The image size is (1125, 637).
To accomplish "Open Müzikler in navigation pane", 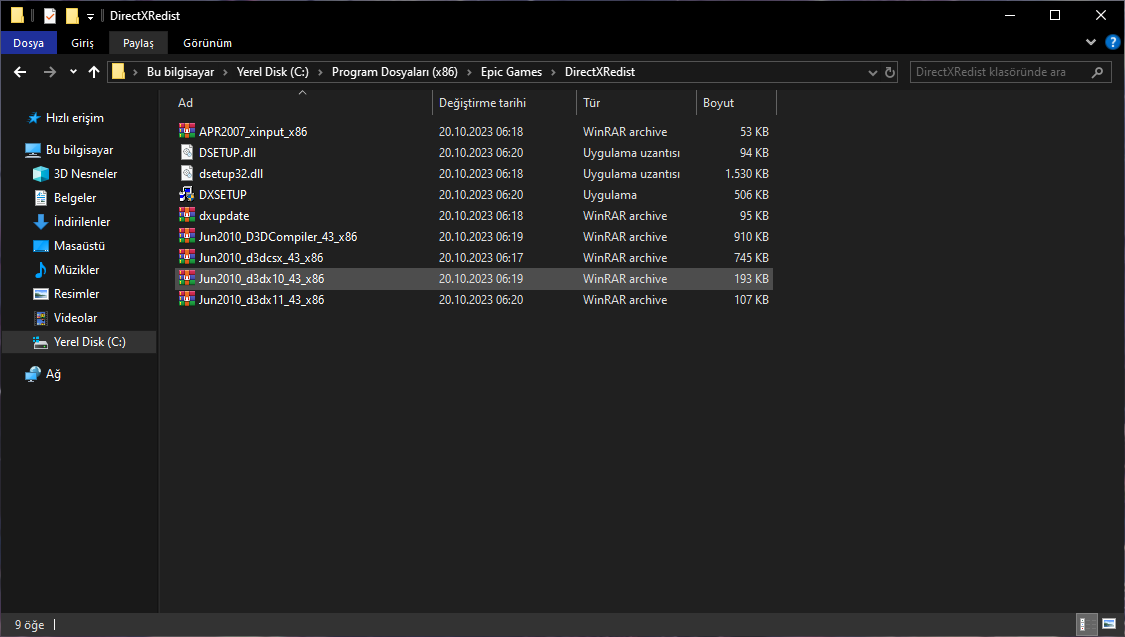I will pyautogui.click(x=76, y=270).
